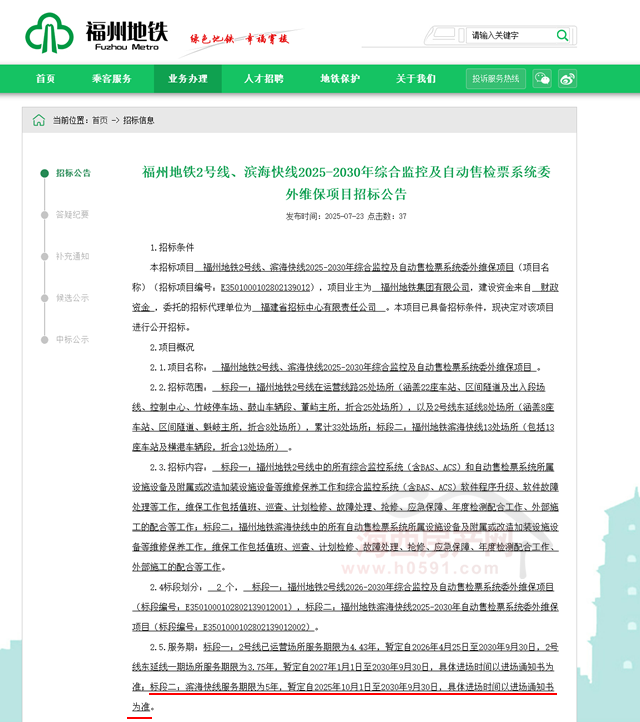Click 当前位置 label in breadcrumb
The image size is (640, 722).
(x=70, y=120)
